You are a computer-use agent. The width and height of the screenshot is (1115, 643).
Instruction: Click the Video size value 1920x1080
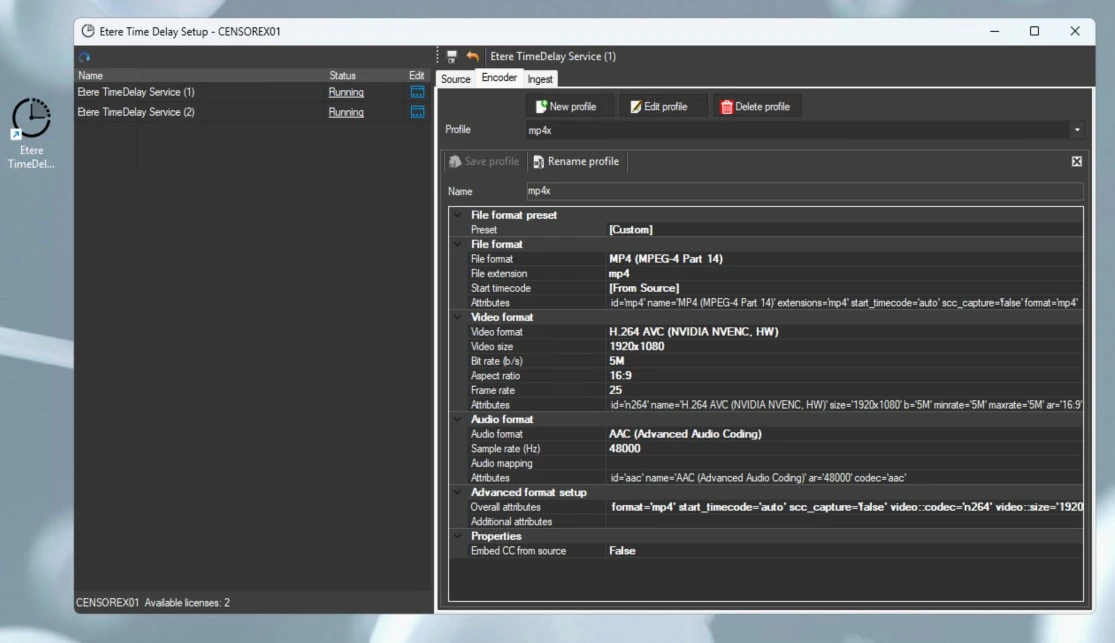point(636,346)
